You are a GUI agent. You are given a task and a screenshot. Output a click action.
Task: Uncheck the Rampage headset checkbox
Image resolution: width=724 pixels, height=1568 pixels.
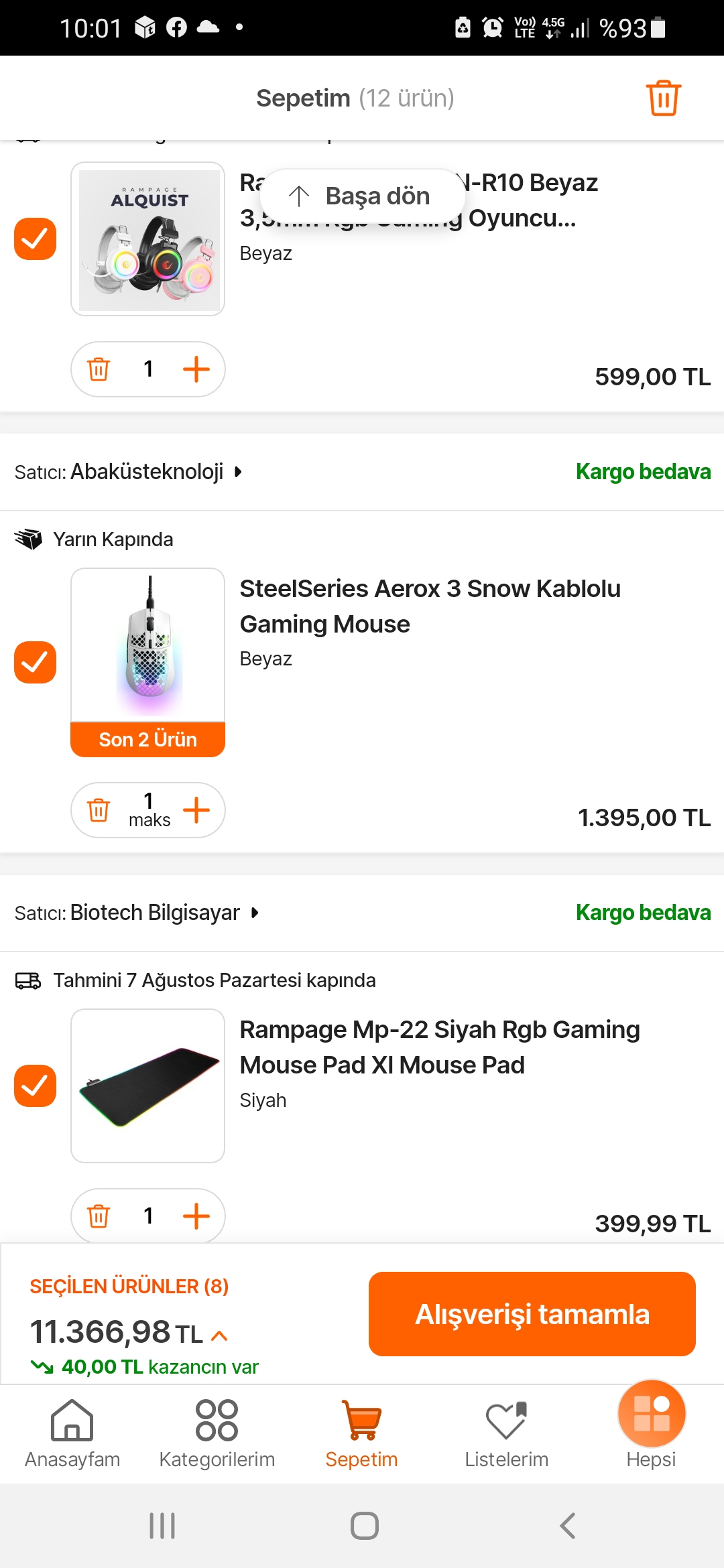(35, 239)
